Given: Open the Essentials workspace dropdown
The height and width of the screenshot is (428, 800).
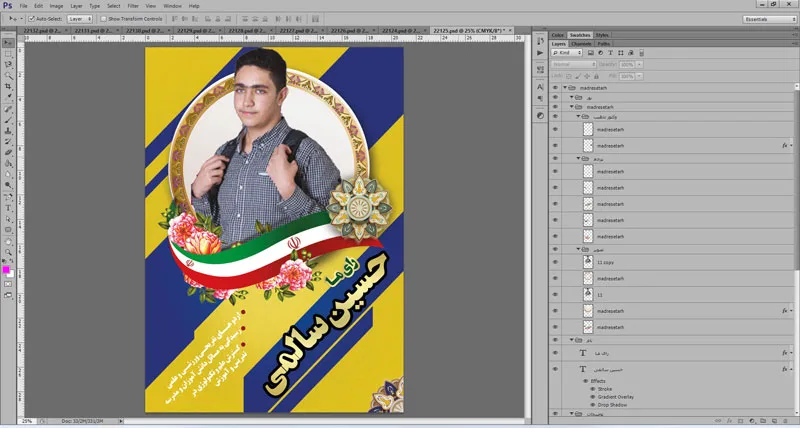Looking at the screenshot, I should coord(769,19).
